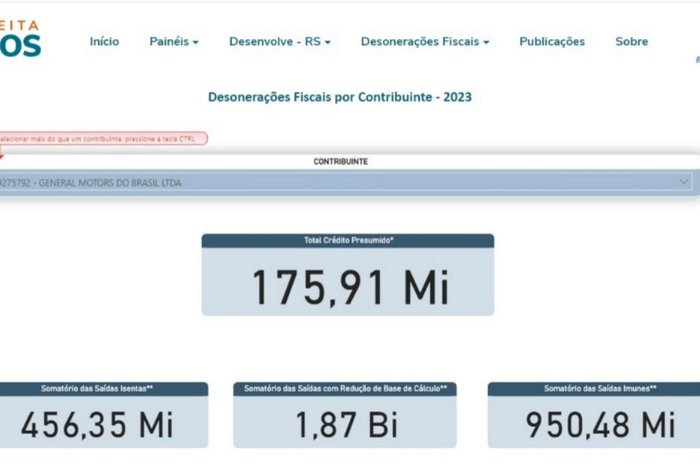This screenshot has height=466, width=700.
Task: Click the chevron in the Contribuinte selector
Action: [683, 182]
